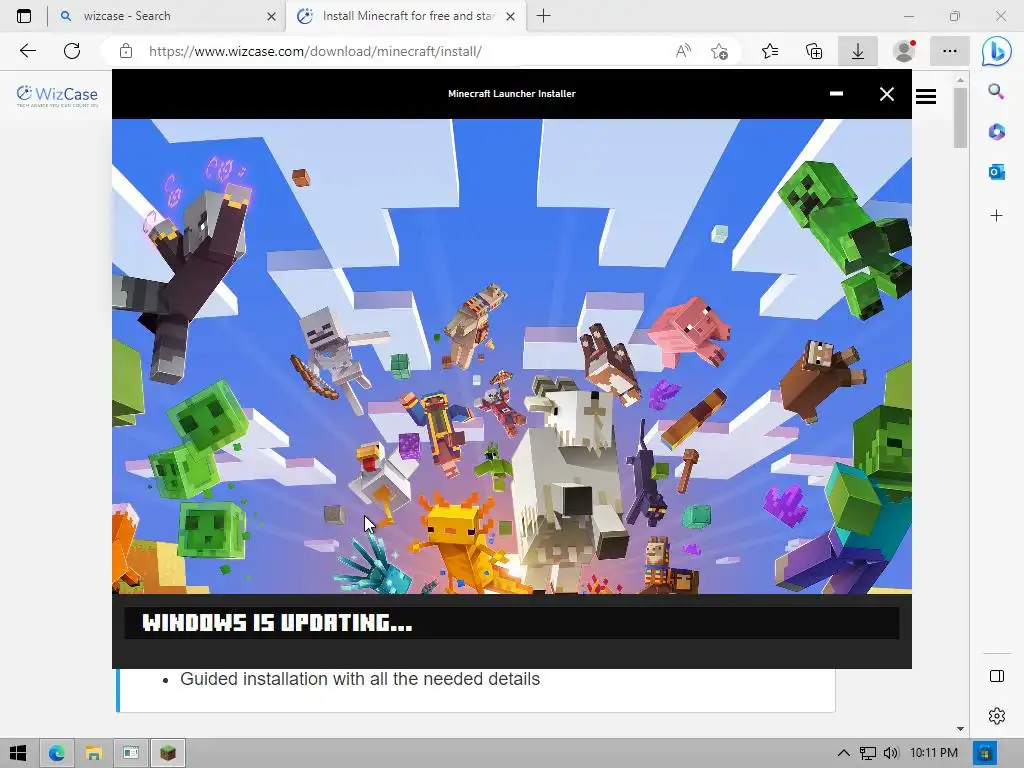Click 'Guided installation with all the needed details'

360,679
